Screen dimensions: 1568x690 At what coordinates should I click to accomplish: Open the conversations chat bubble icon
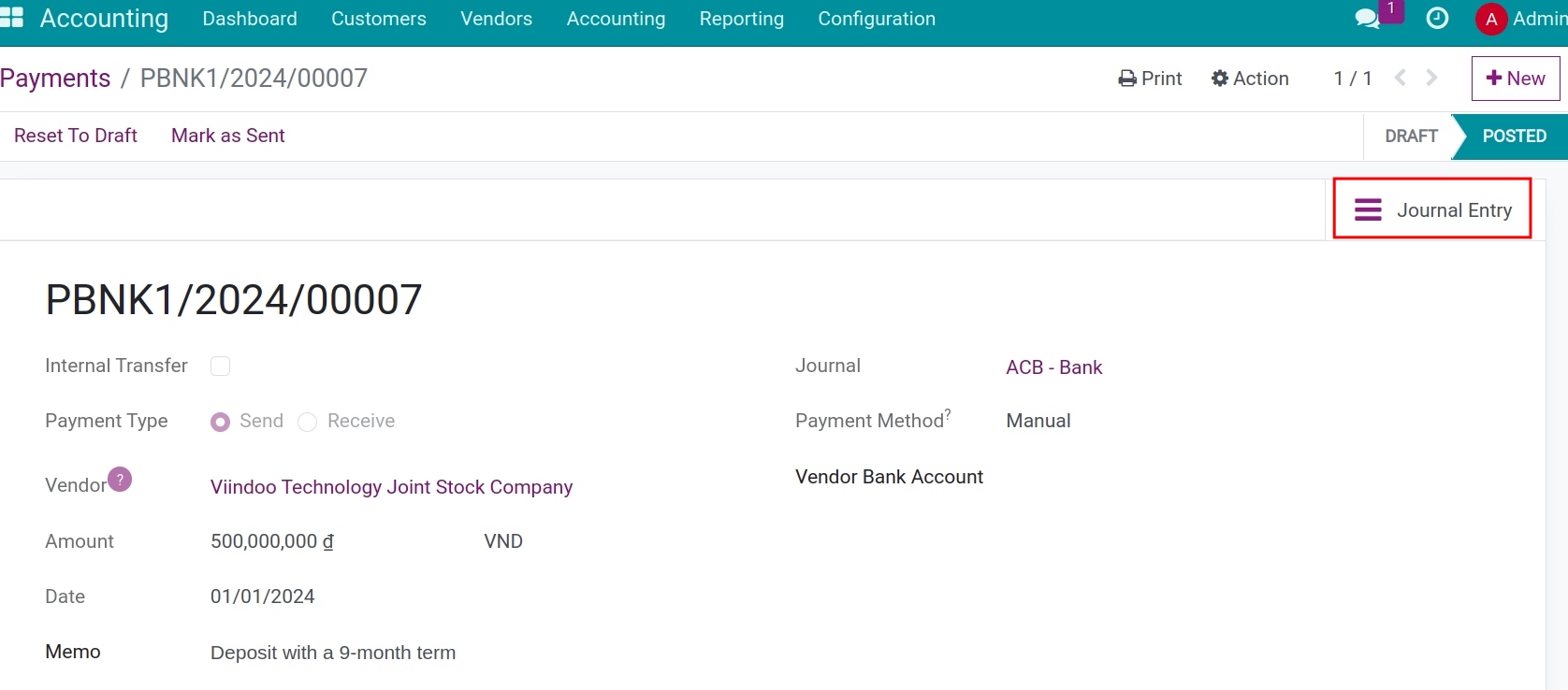(1368, 19)
